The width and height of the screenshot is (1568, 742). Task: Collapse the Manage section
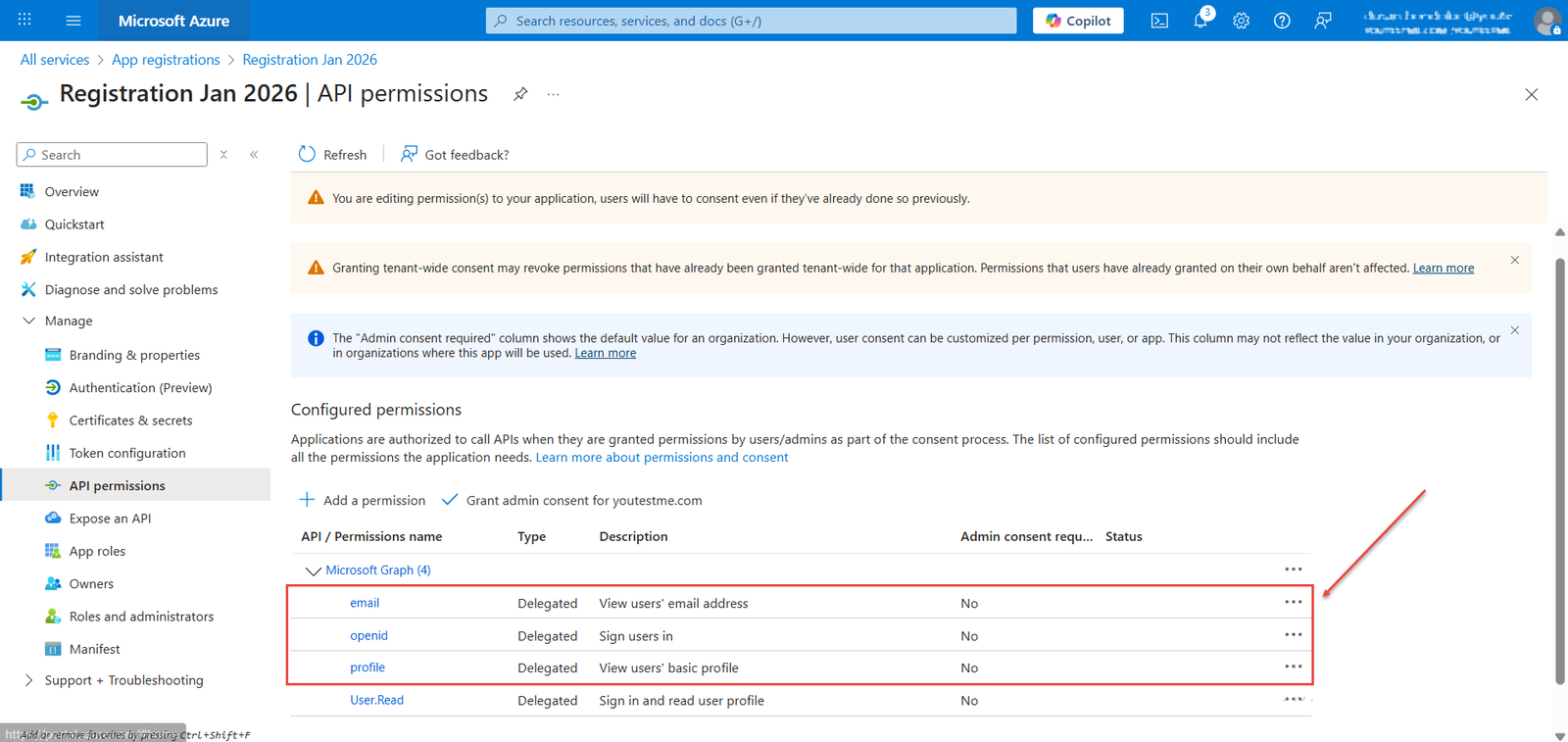click(x=28, y=321)
